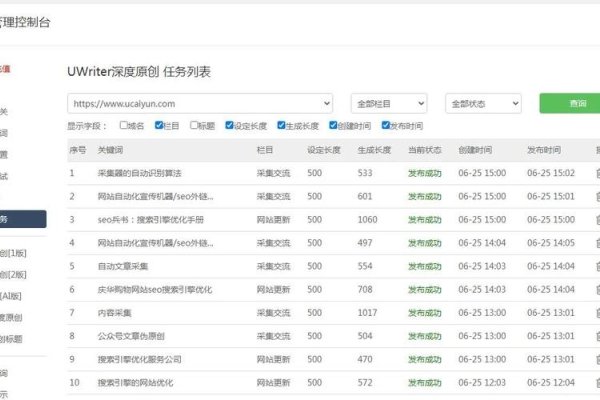This screenshot has width=600, height=400.
Task: Click generated length value 497
Action: pos(365,243)
